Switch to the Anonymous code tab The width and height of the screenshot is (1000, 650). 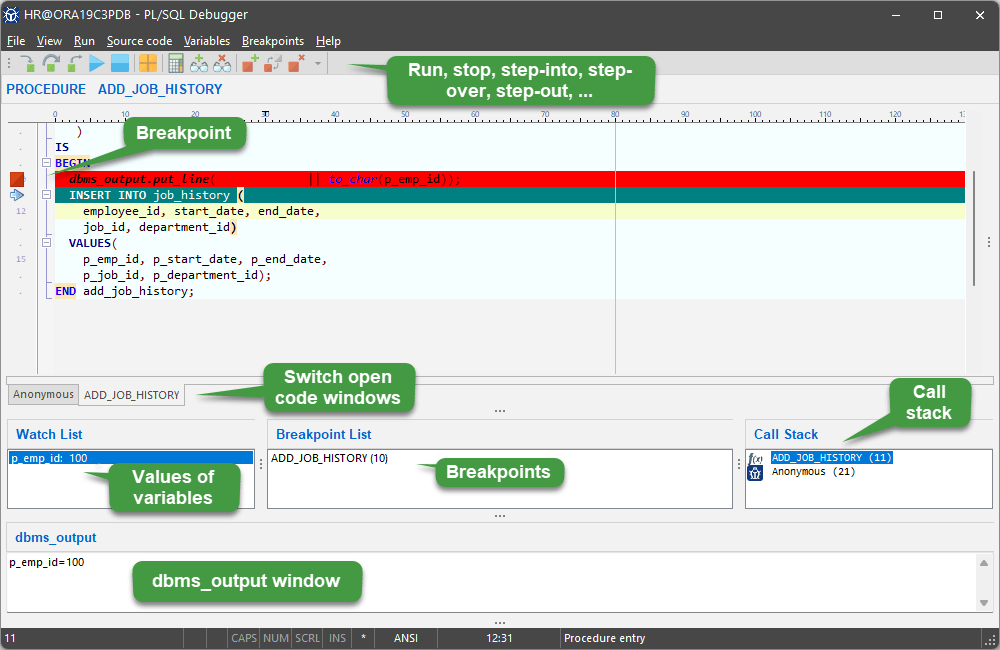tap(42, 394)
